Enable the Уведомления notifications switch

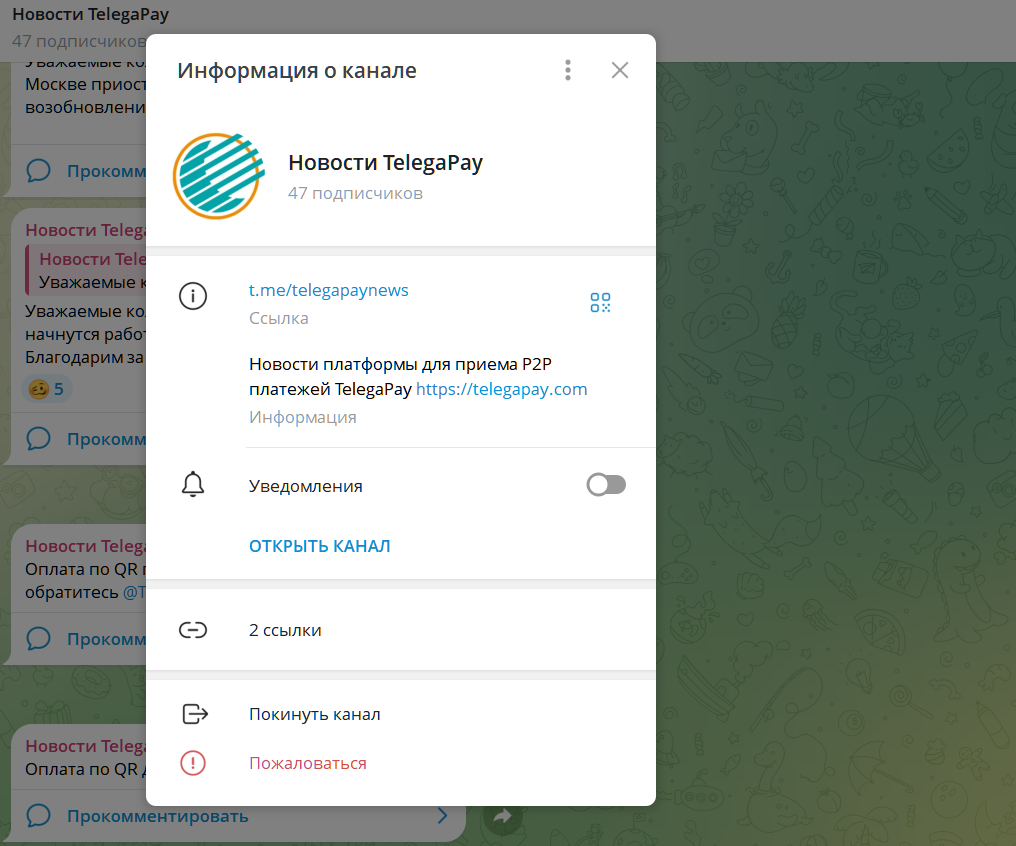pyautogui.click(x=606, y=483)
